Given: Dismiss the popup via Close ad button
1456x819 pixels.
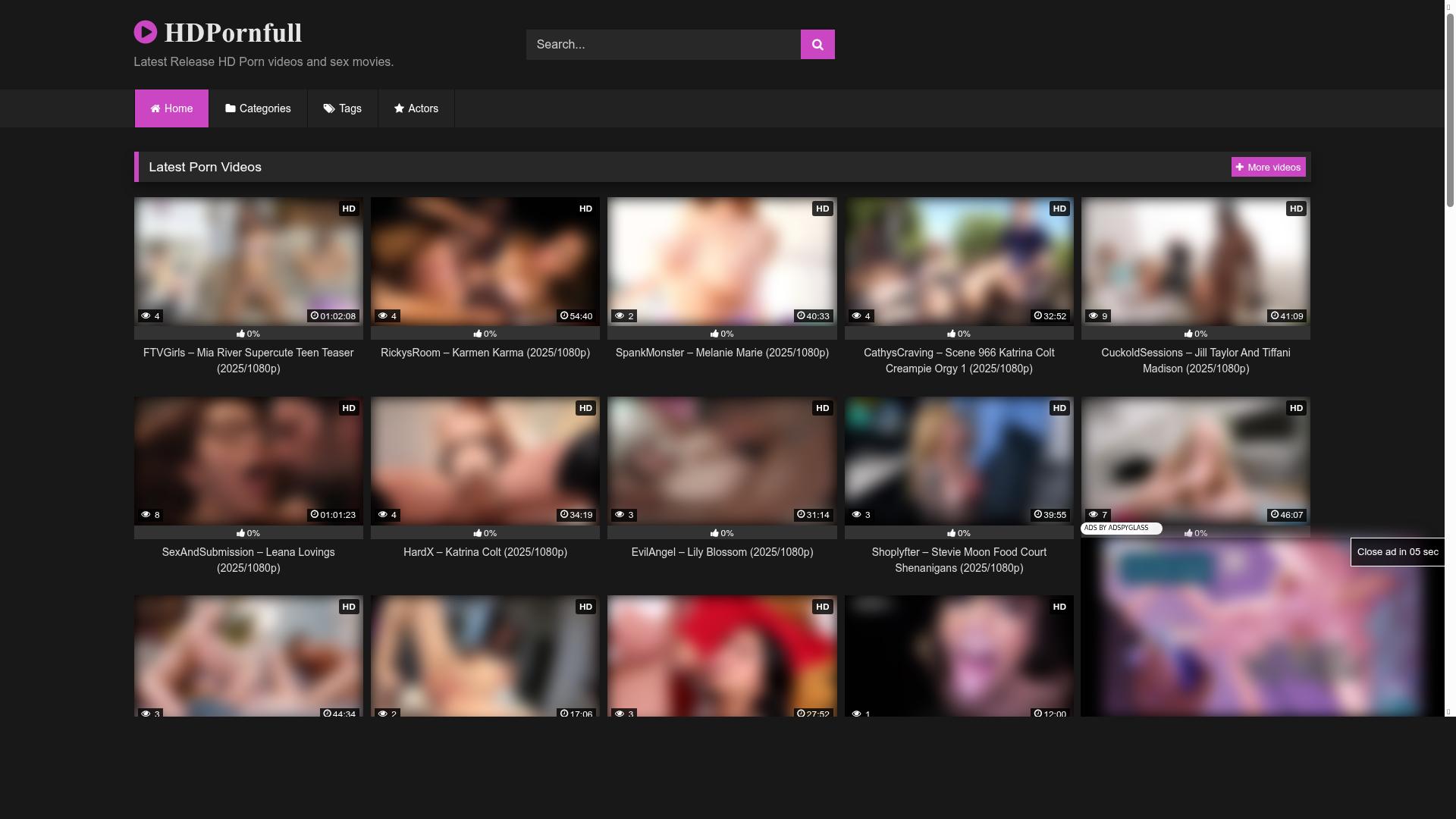Looking at the screenshot, I should coord(1398,551).
